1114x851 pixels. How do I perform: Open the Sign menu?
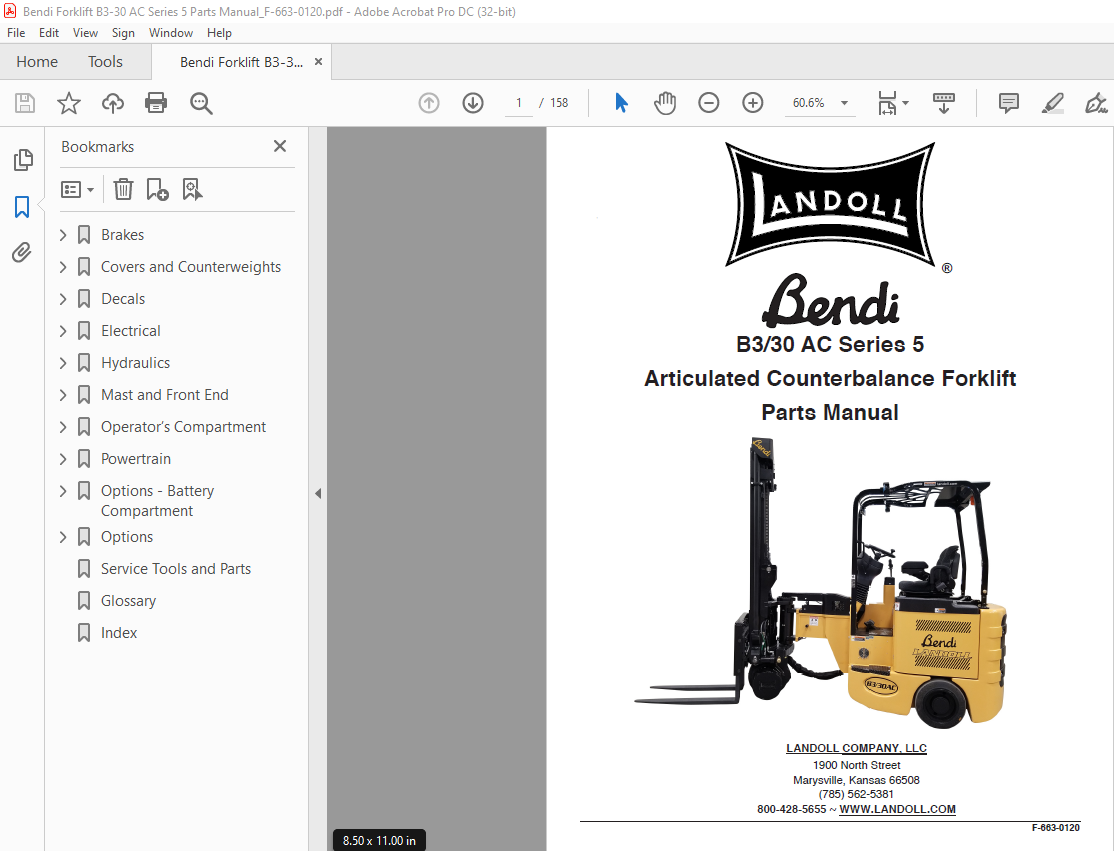pos(123,33)
